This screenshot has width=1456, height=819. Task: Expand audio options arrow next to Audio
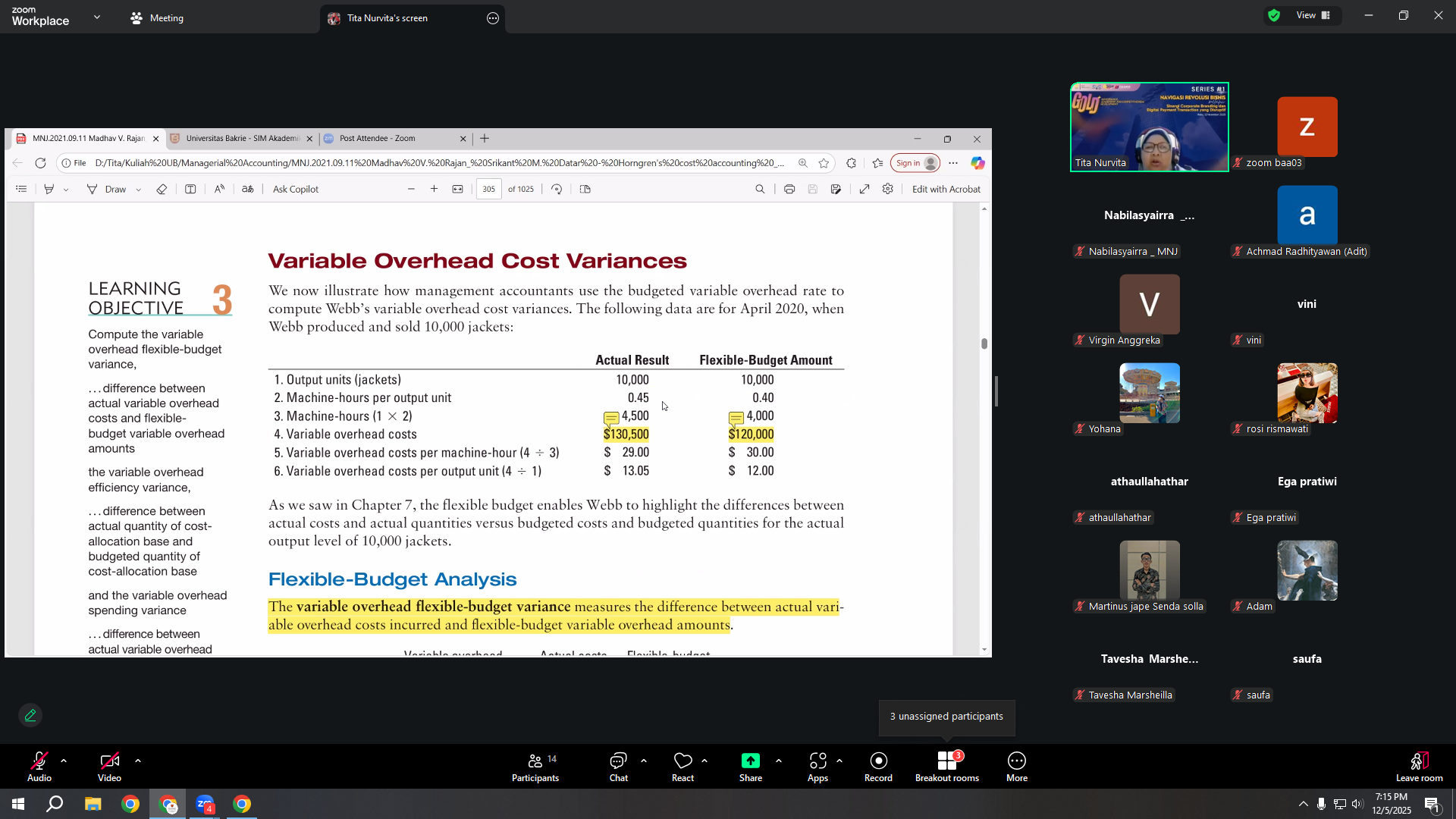pyautogui.click(x=64, y=760)
